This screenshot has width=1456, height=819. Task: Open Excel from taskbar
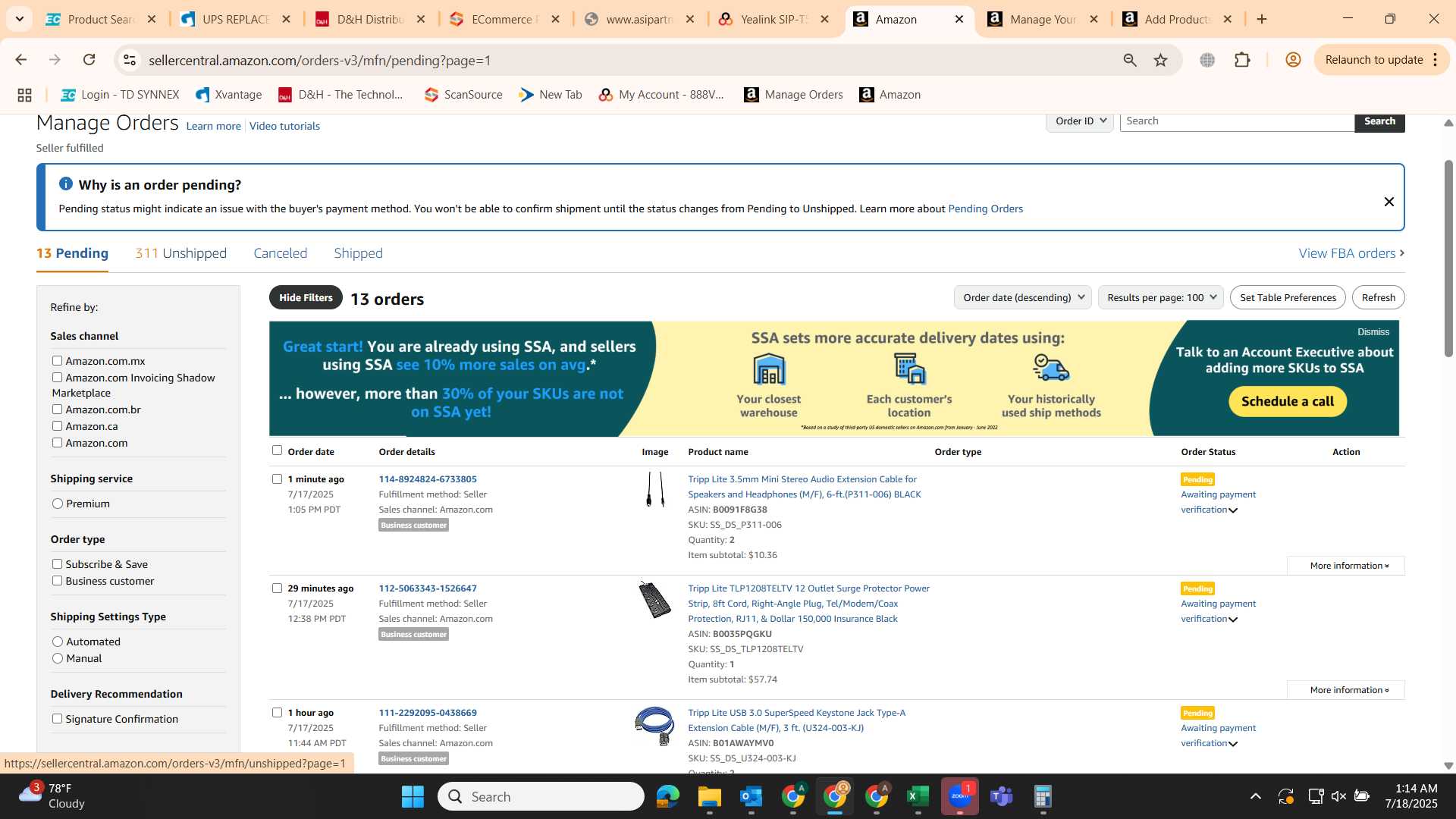(918, 796)
